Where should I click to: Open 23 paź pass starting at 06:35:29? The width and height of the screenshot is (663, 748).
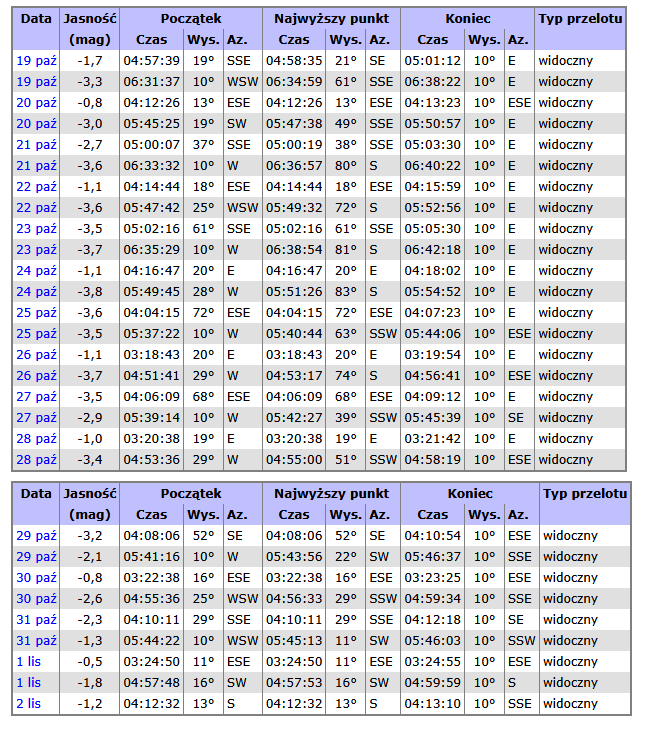tap(36, 249)
